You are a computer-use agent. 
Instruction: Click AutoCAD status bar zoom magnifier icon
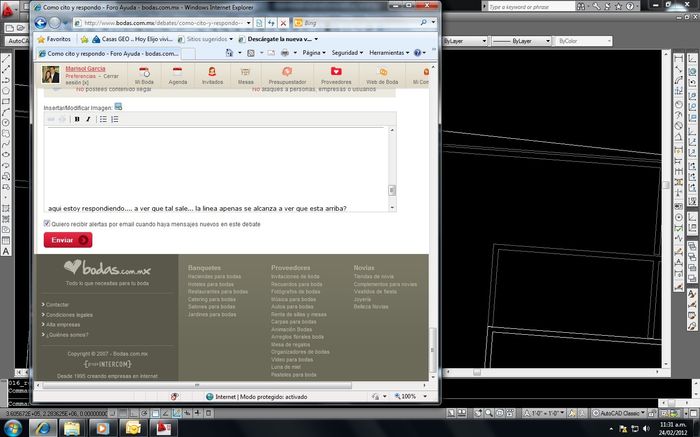coord(489,413)
